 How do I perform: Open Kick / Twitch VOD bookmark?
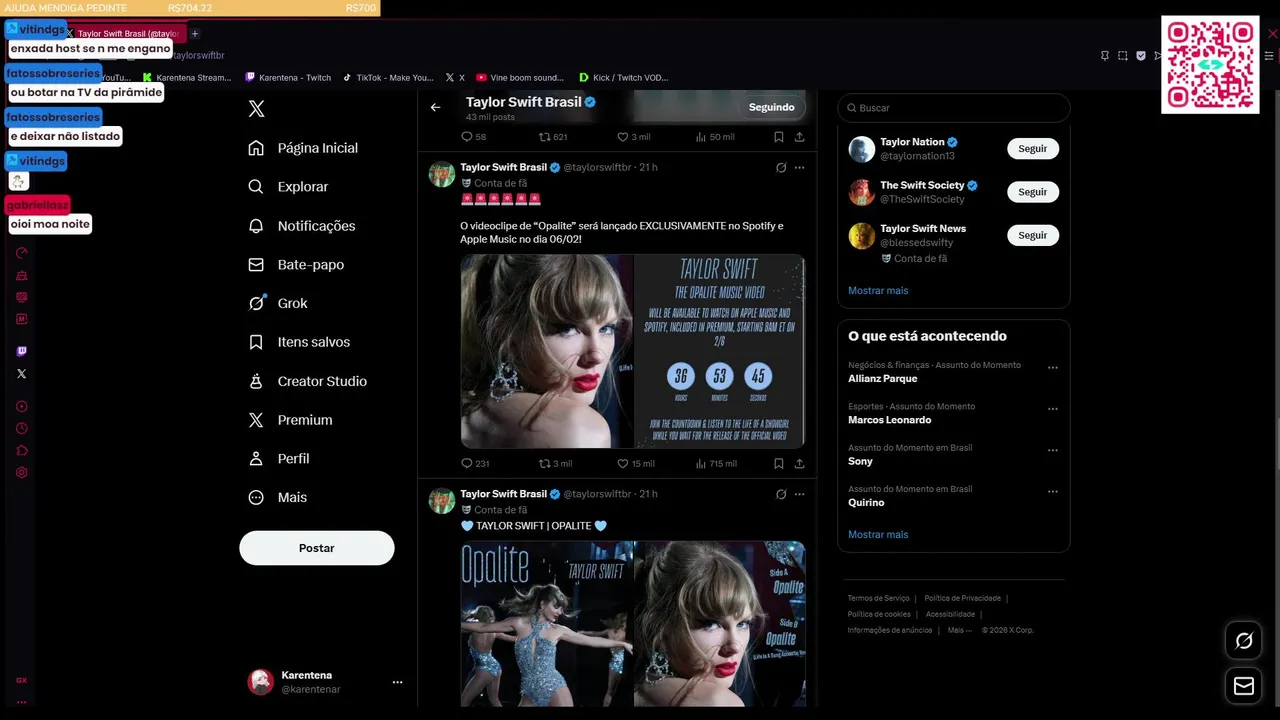[624, 77]
